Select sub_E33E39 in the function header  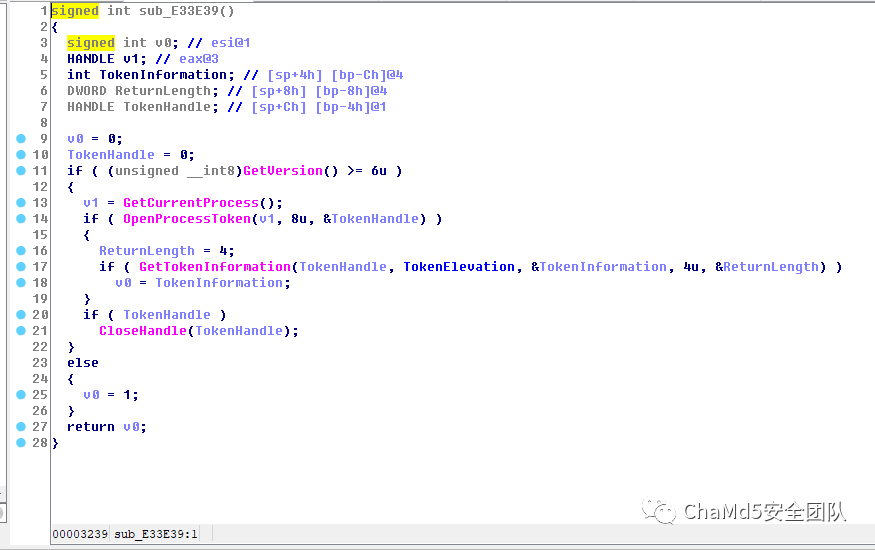[179, 11]
